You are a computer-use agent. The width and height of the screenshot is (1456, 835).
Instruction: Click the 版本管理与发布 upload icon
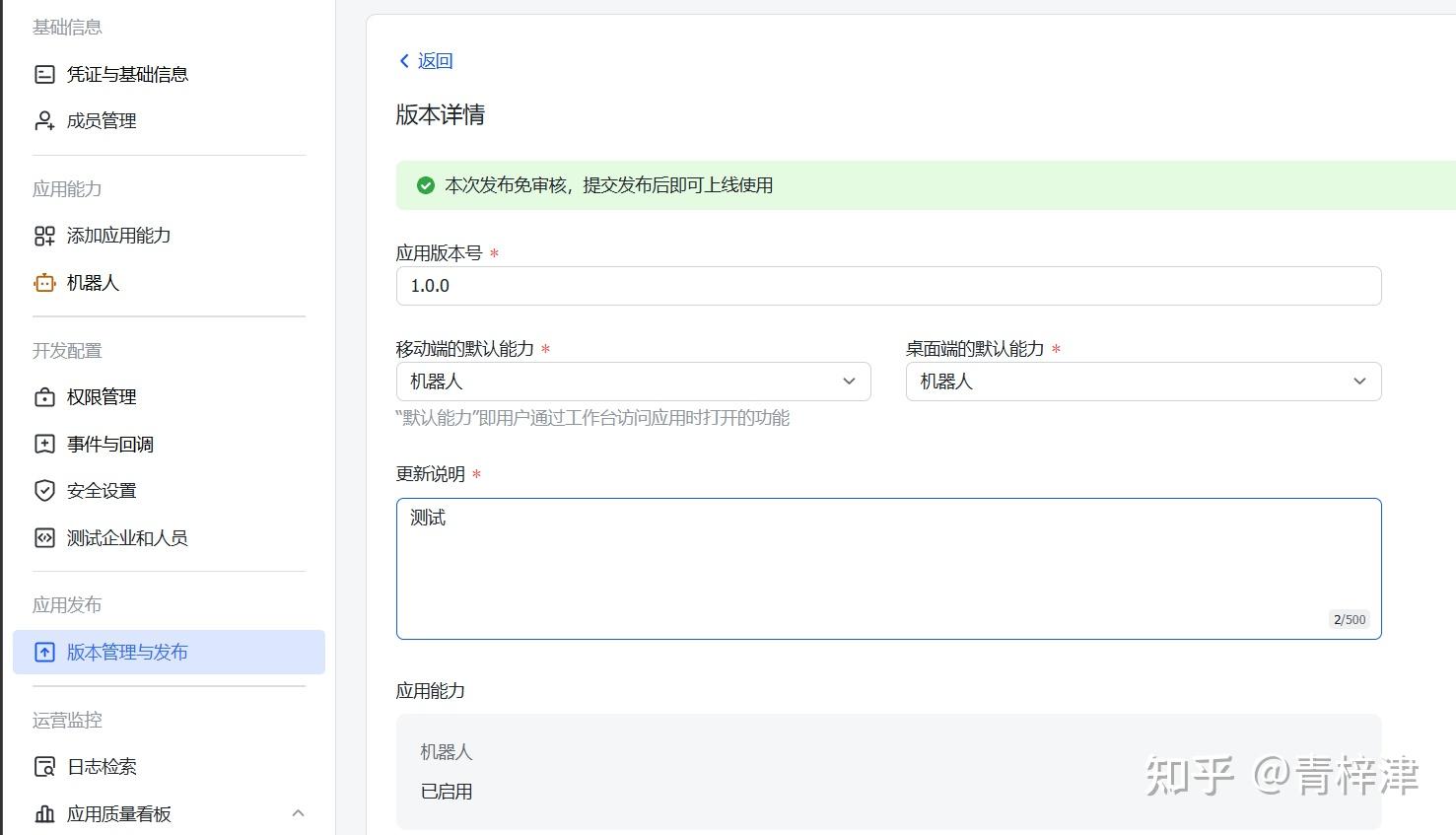point(44,653)
